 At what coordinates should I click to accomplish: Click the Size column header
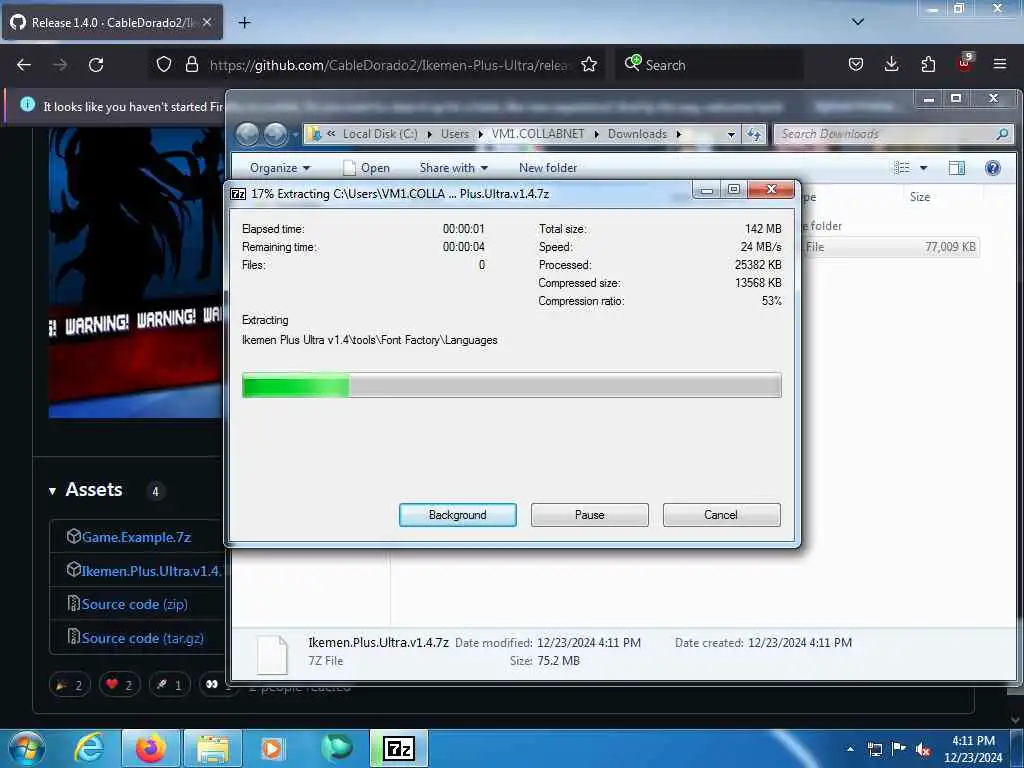[x=920, y=197]
